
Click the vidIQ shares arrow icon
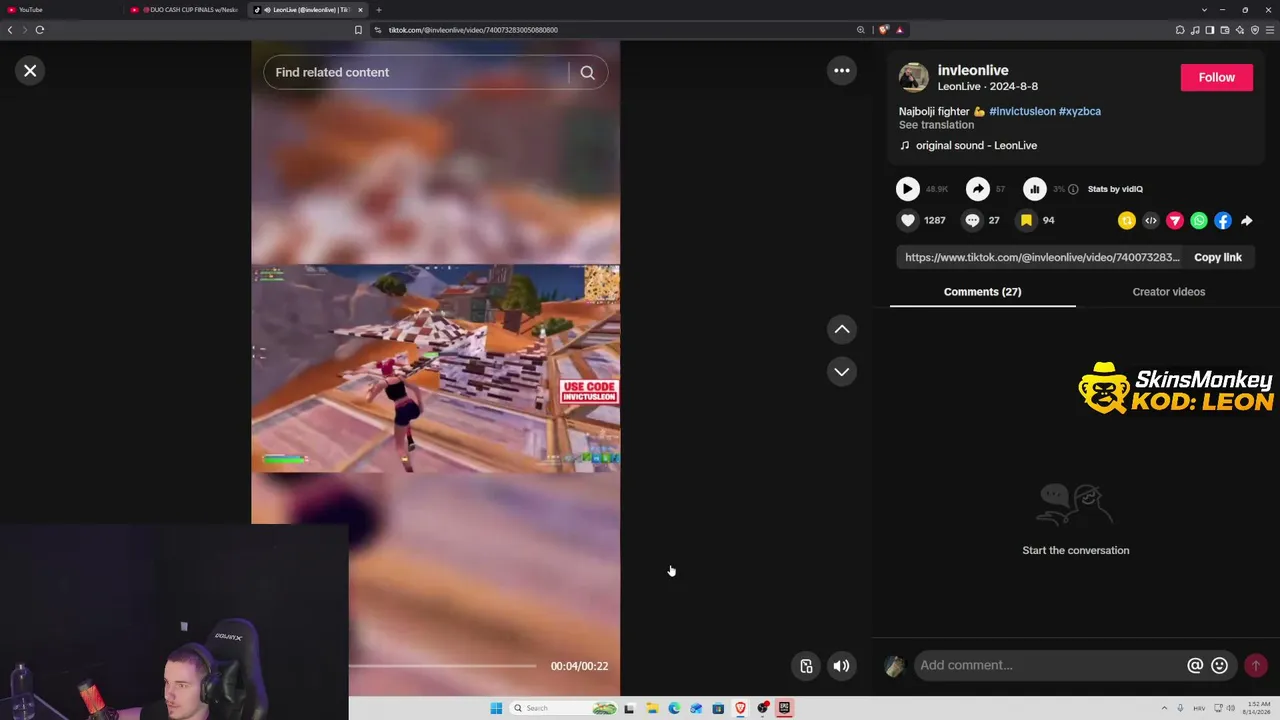point(977,189)
